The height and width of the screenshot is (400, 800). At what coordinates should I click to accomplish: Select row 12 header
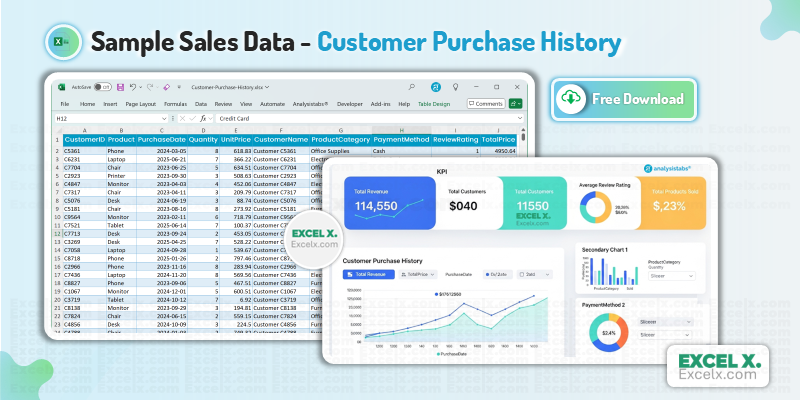pos(58,233)
